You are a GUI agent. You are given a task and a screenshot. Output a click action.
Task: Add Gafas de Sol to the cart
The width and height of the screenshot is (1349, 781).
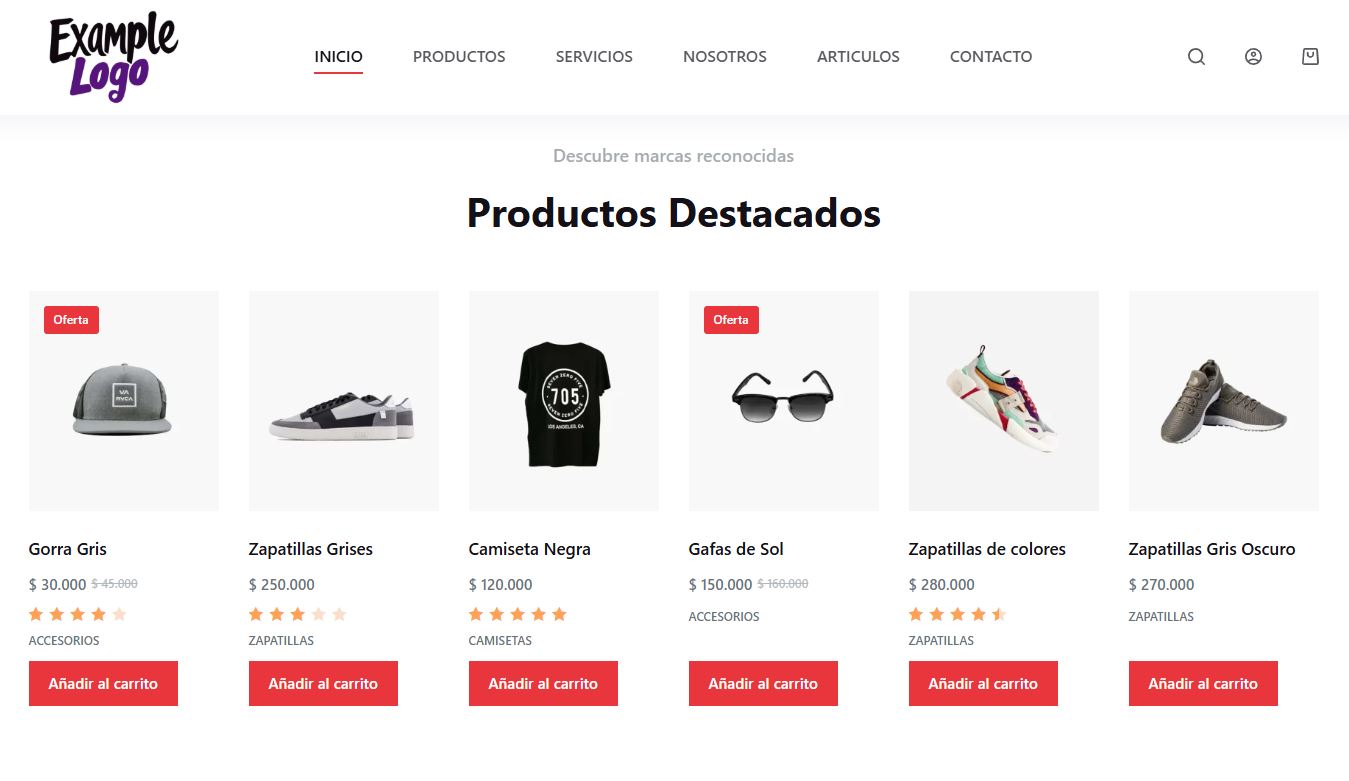[763, 684]
